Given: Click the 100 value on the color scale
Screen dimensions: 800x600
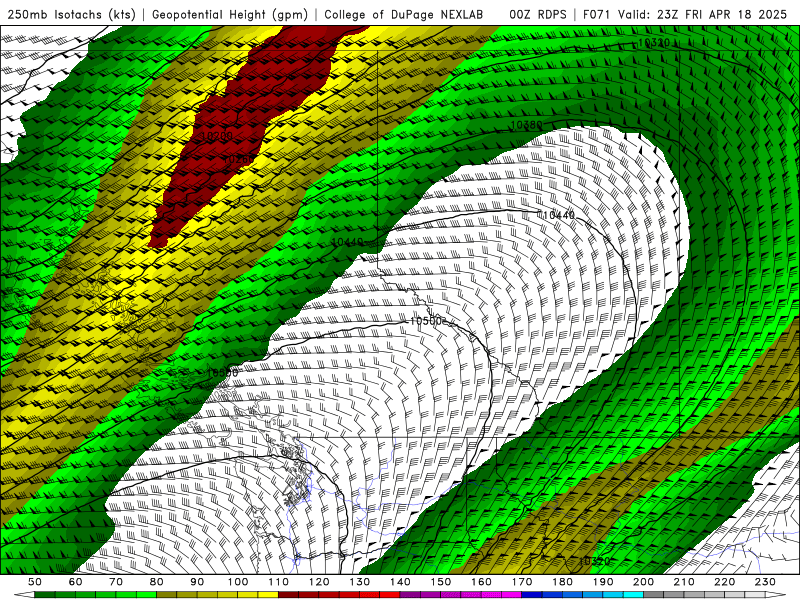Looking at the screenshot, I should (x=238, y=582).
